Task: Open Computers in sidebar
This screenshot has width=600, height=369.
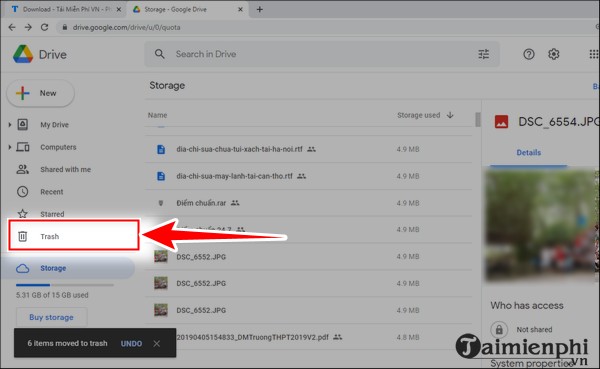Action: coord(58,147)
